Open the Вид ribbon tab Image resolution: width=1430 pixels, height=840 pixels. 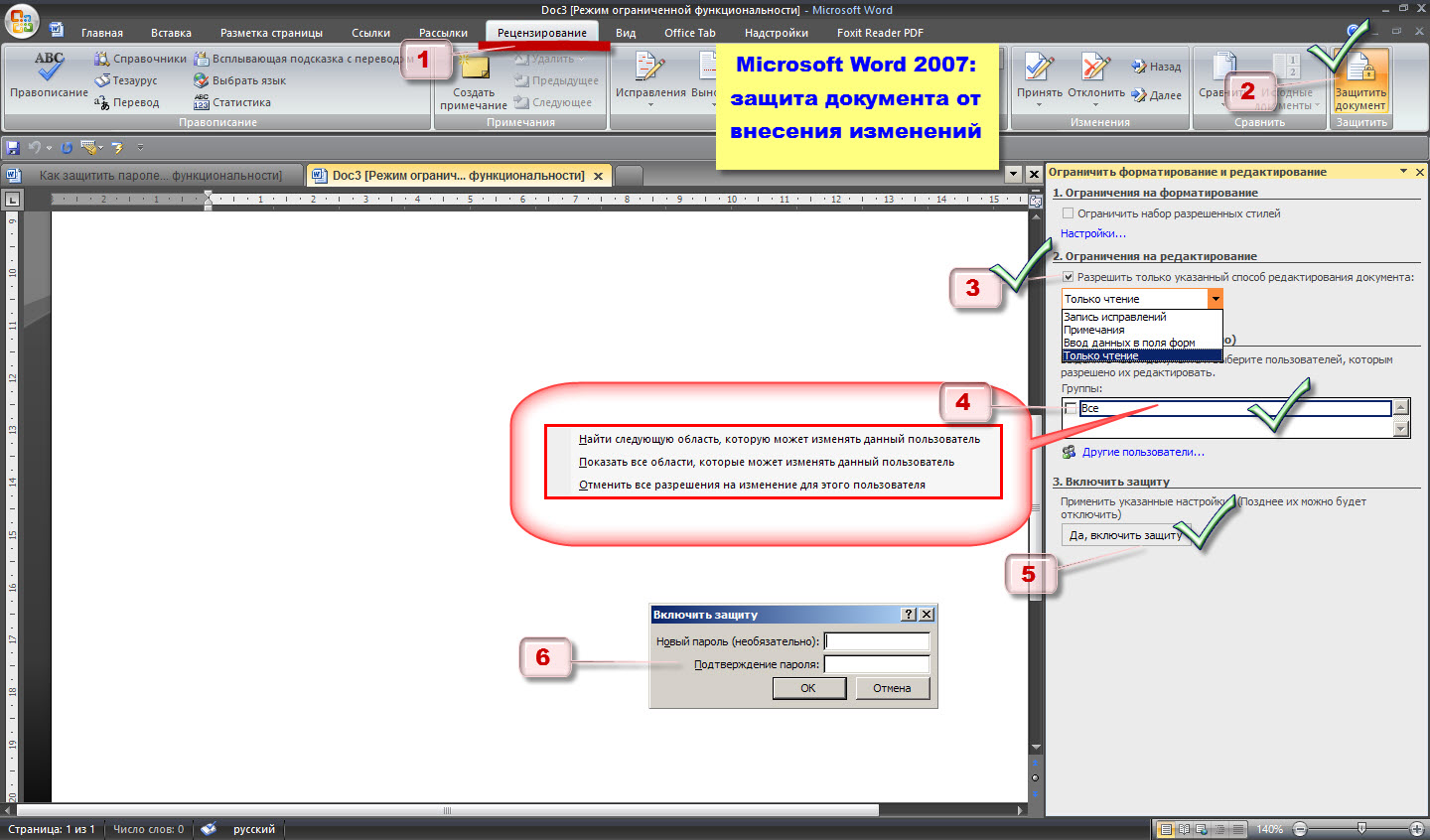(x=626, y=33)
